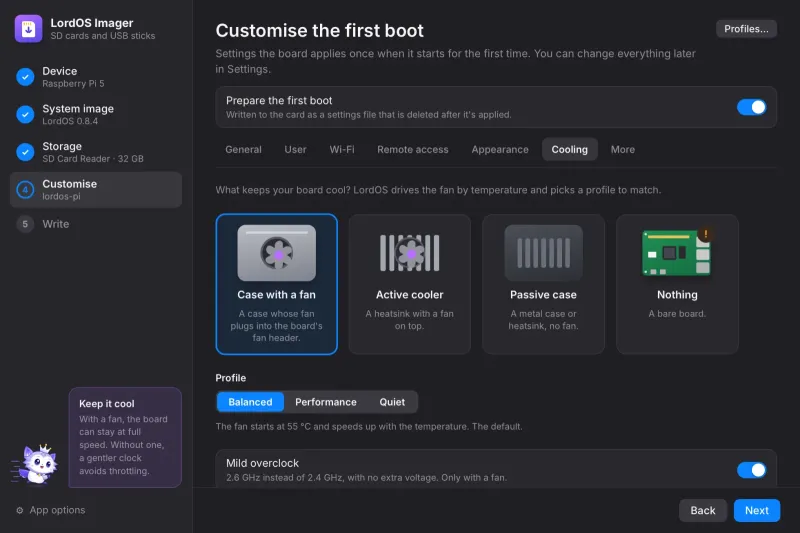800x533 pixels.
Task: Click the Write step number 5 icon
Action: pos(25,224)
